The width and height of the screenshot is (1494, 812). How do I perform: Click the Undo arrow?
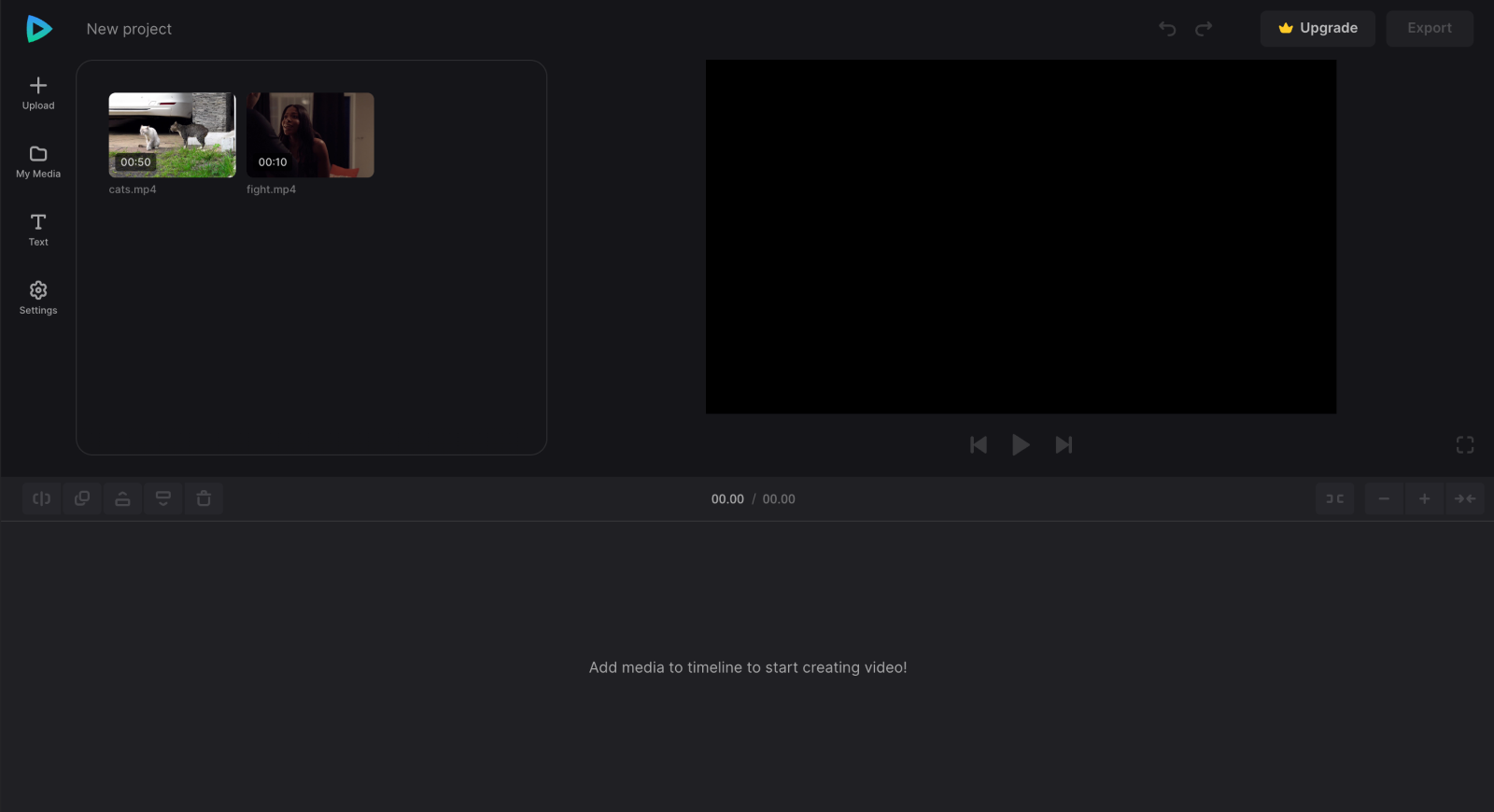click(x=1167, y=29)
